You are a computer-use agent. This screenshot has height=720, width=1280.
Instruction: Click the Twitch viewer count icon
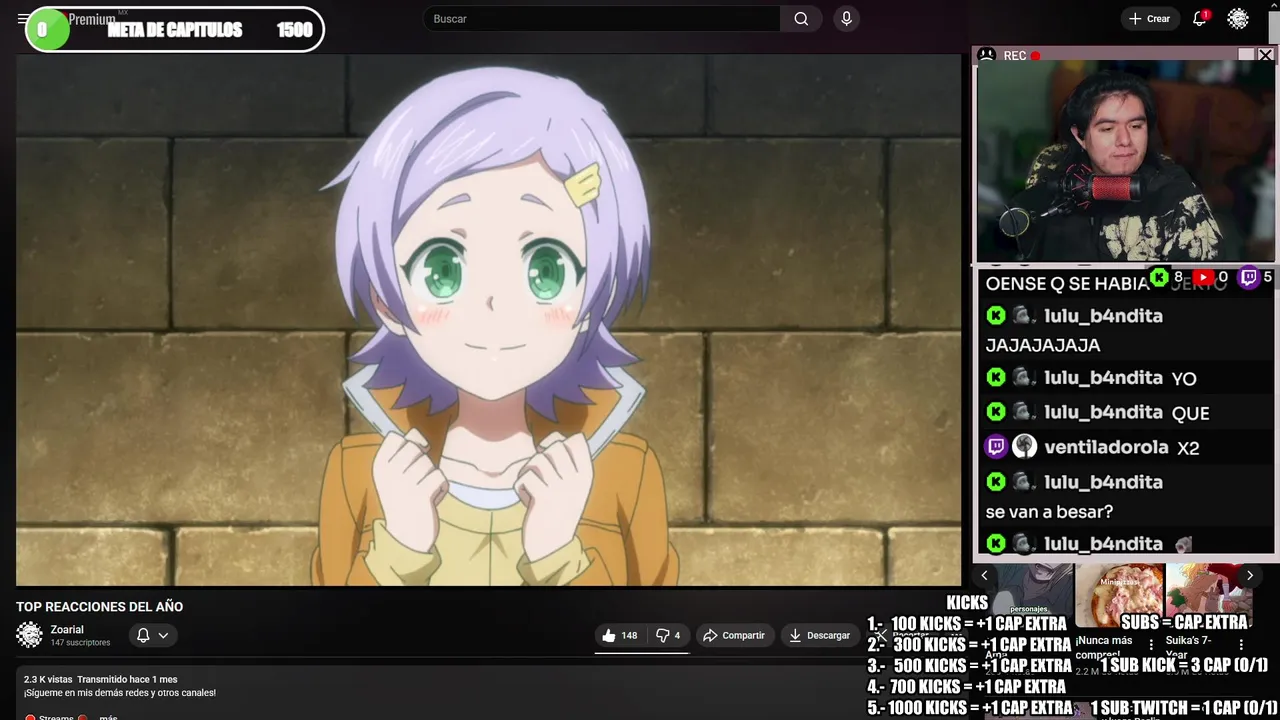point(1249,277)
